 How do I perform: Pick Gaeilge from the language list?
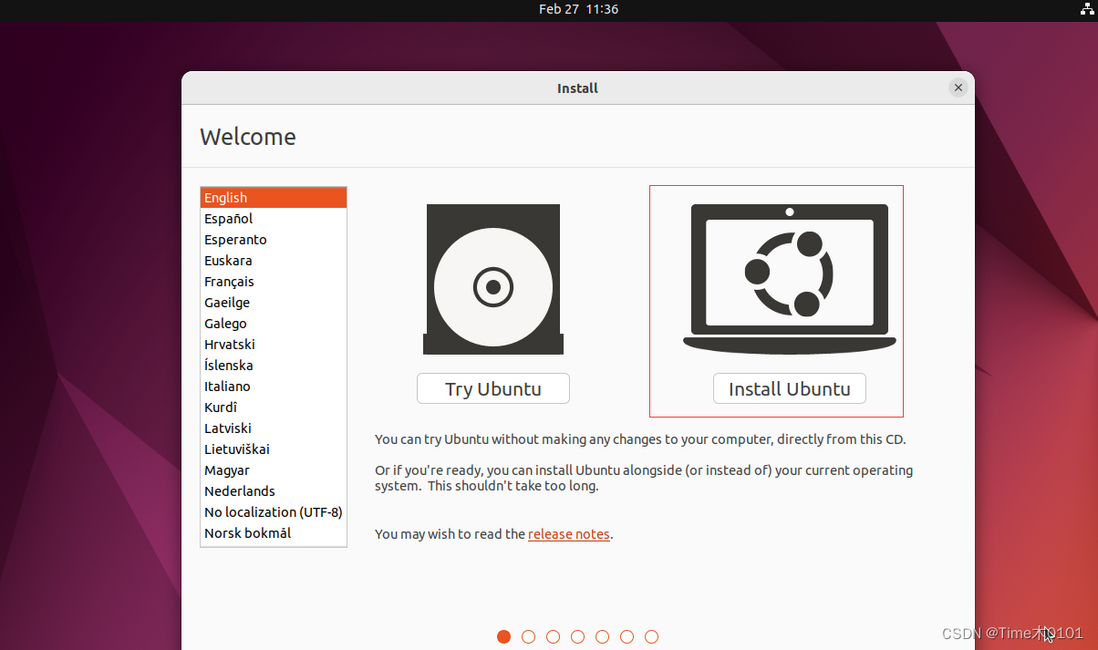(273, 303)
